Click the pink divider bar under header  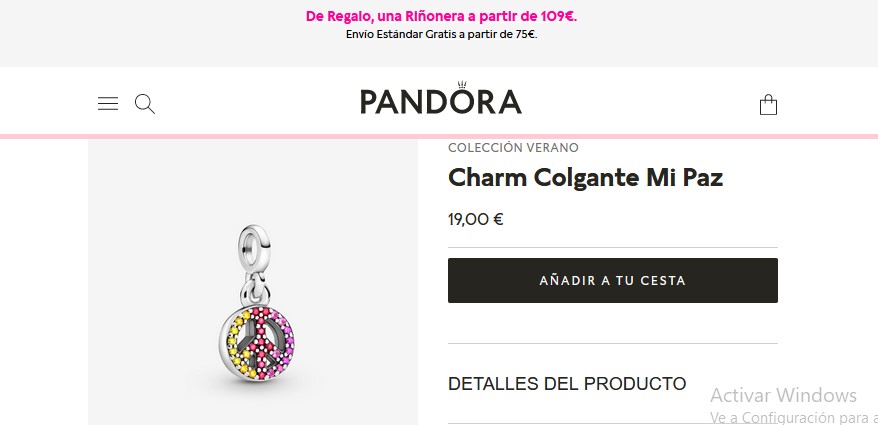tap(439, 137)
